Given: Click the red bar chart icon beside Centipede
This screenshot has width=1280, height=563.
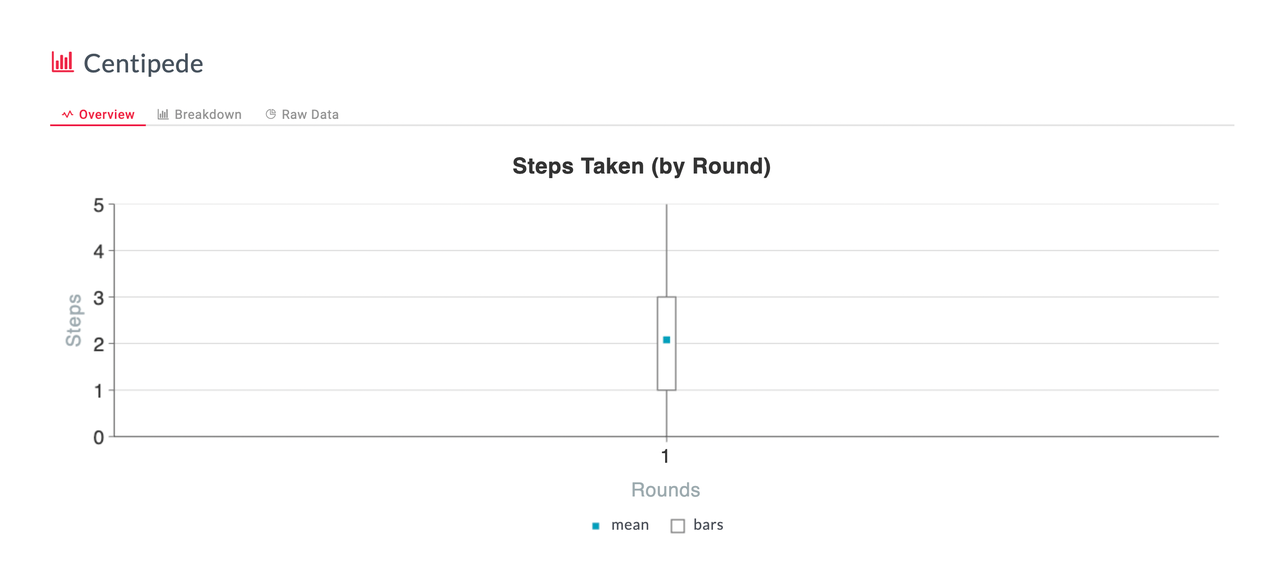Looking at the screenshot, I should (x=63, y=62).
